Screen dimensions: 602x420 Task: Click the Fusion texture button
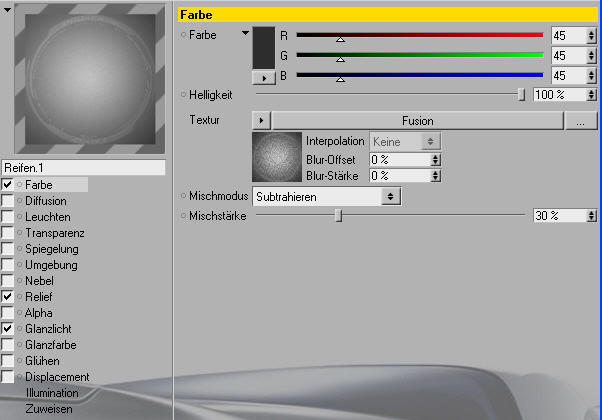(x=417, y=121)
